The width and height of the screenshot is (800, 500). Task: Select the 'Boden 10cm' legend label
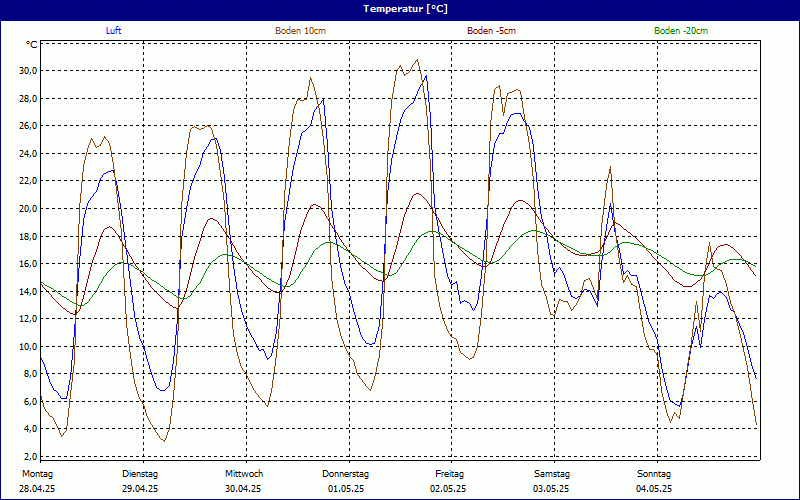pyautogui.click(x=300, y=31)
